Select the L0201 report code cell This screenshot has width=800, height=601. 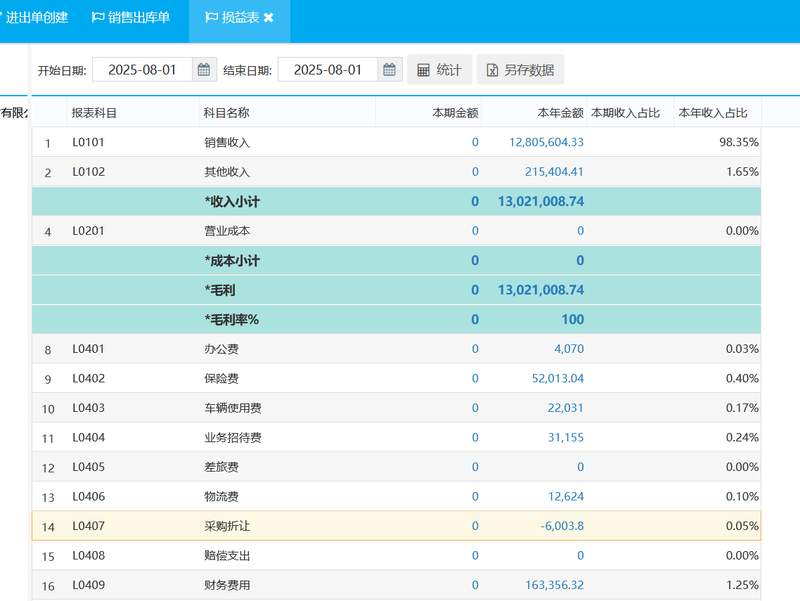[x=88, y=231]
